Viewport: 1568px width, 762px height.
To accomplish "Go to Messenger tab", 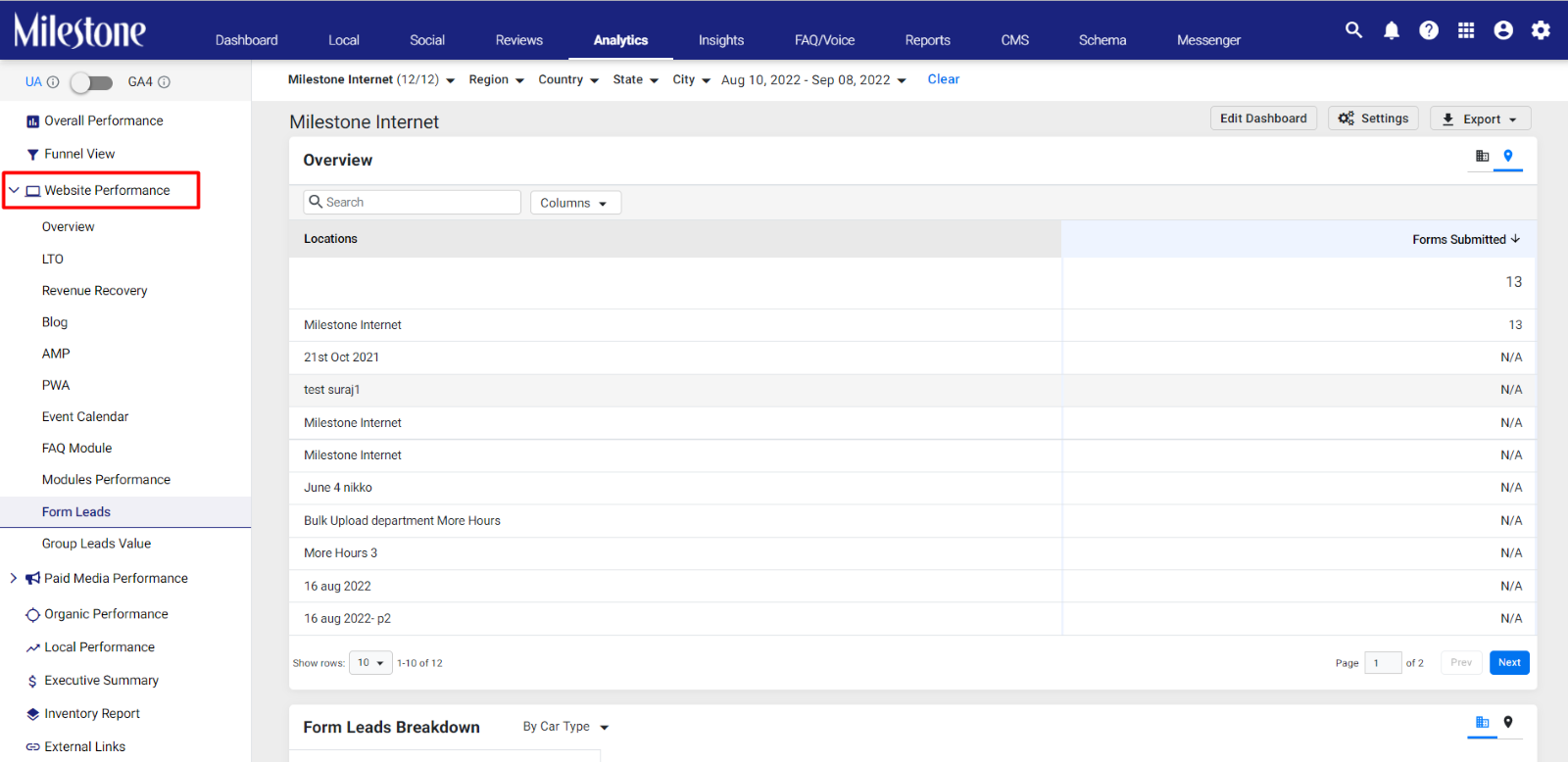I will [x=1208, y=40].
